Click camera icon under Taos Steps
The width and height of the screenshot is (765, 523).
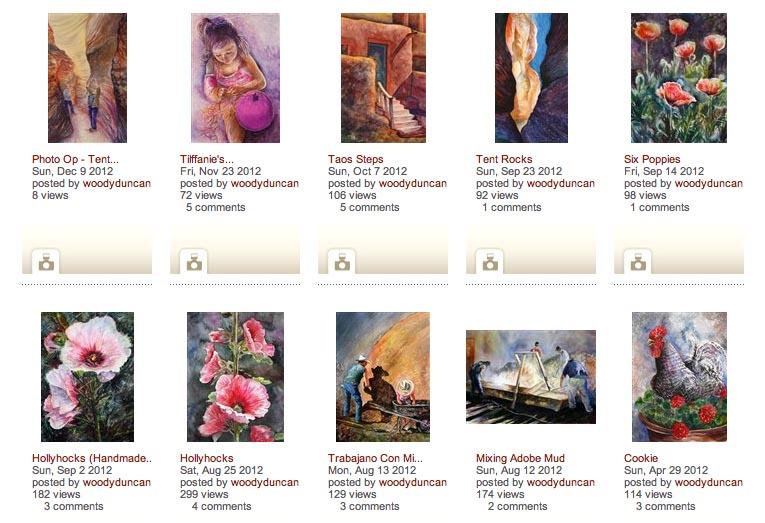(342, 262)
